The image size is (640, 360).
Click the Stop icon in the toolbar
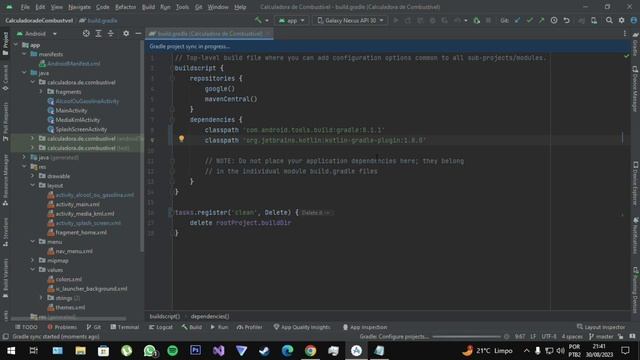(488, 20)
